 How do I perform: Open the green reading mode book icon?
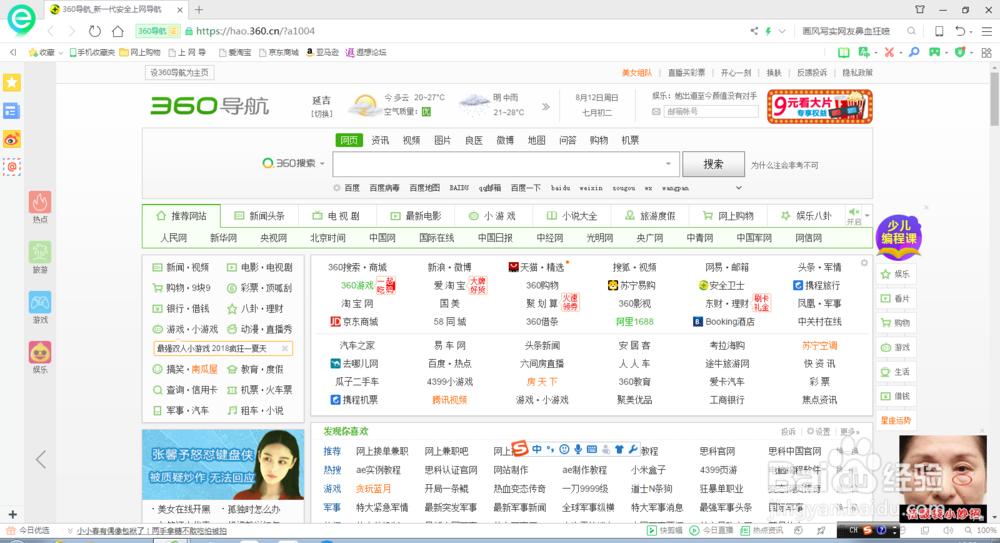pyautogui.click(x=843, y=52)
